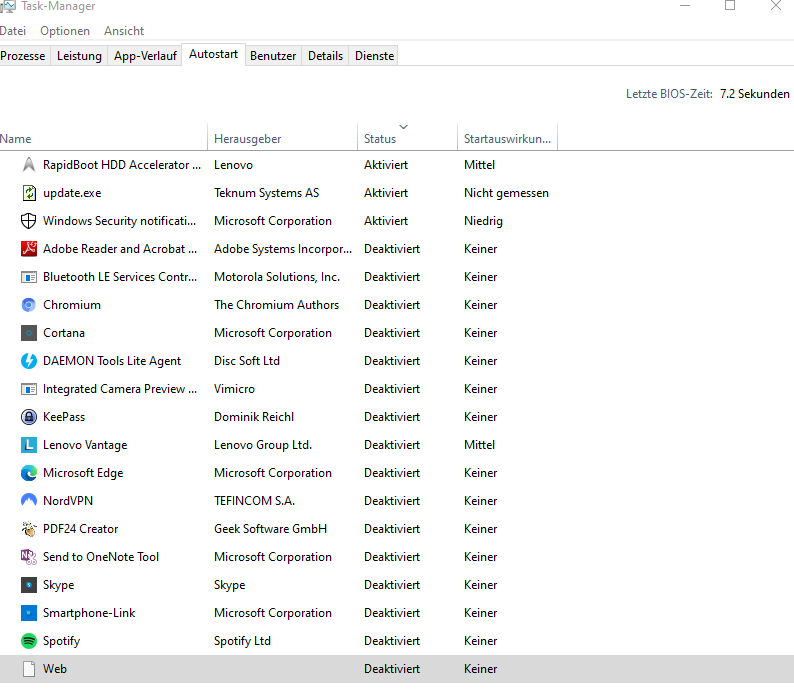Click the '7.2 Sekunden' BIOS time value

pos(755,94)
